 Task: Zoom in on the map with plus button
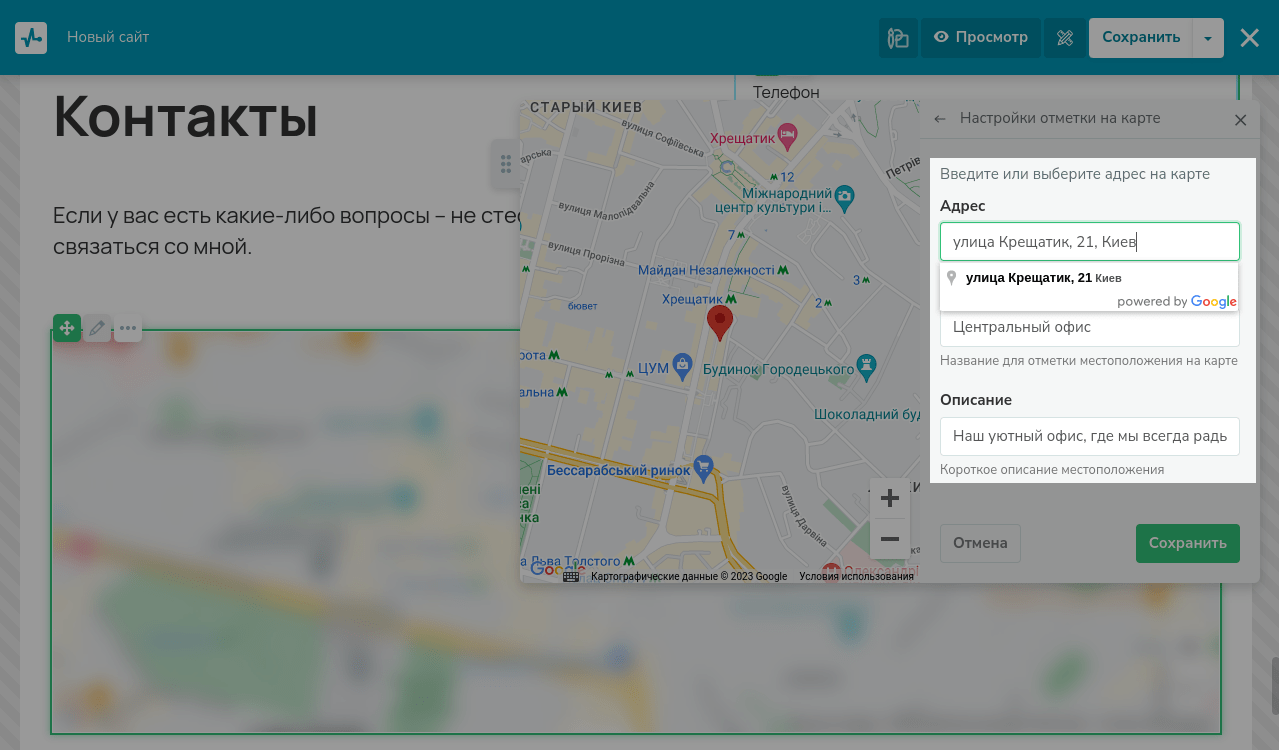(889, 498)
